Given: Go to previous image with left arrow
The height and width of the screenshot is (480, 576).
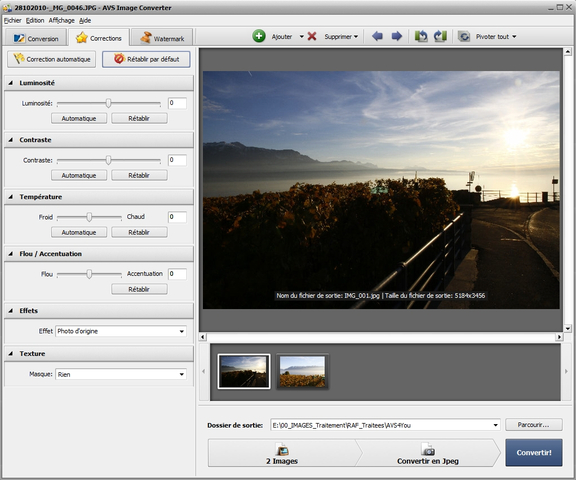Looking at the screenshot, I should pyautogui.click(x=377, y=36).
